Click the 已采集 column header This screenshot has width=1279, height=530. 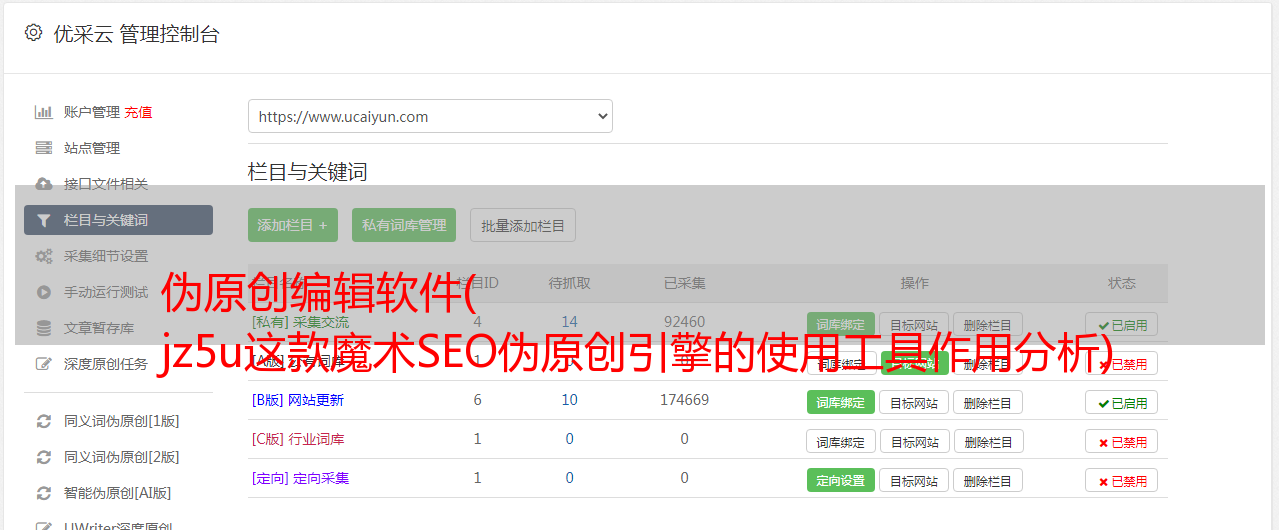point(684,283)
